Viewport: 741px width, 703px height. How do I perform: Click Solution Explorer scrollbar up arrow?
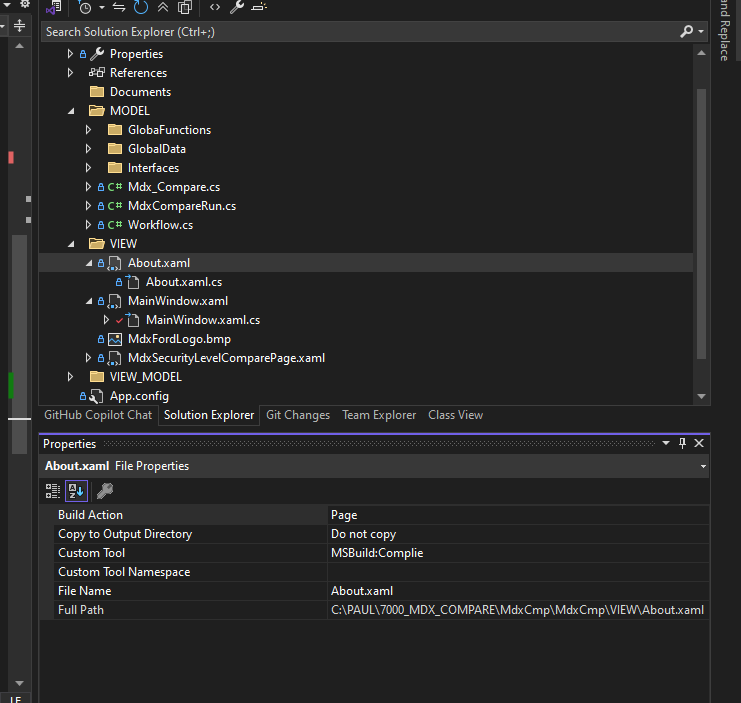pyautogui.click(x=701, y=52)
